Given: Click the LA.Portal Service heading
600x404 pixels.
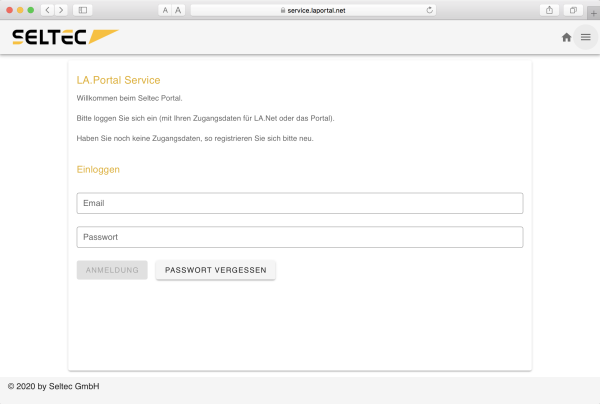Looking at the screenshot, I should point(118,80).
